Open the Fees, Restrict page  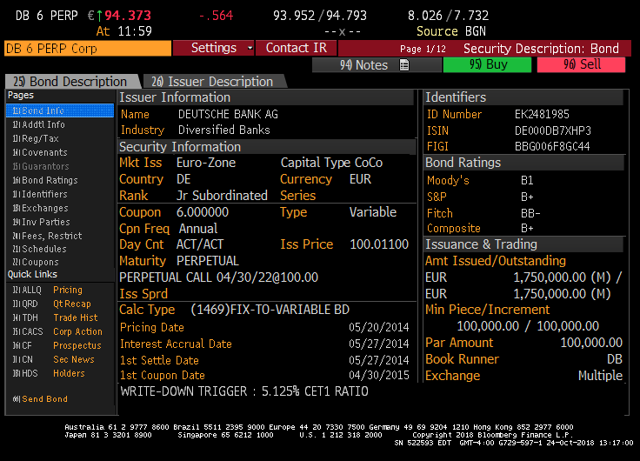(x=47, y=236)
